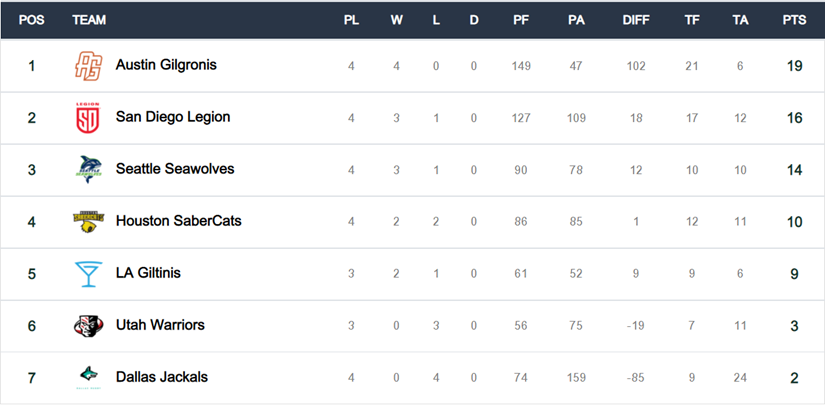The height and width of the screenshot is (405, 825).
Task: Click the Houston SaberCats logo
Action: [x=88, y=221]
